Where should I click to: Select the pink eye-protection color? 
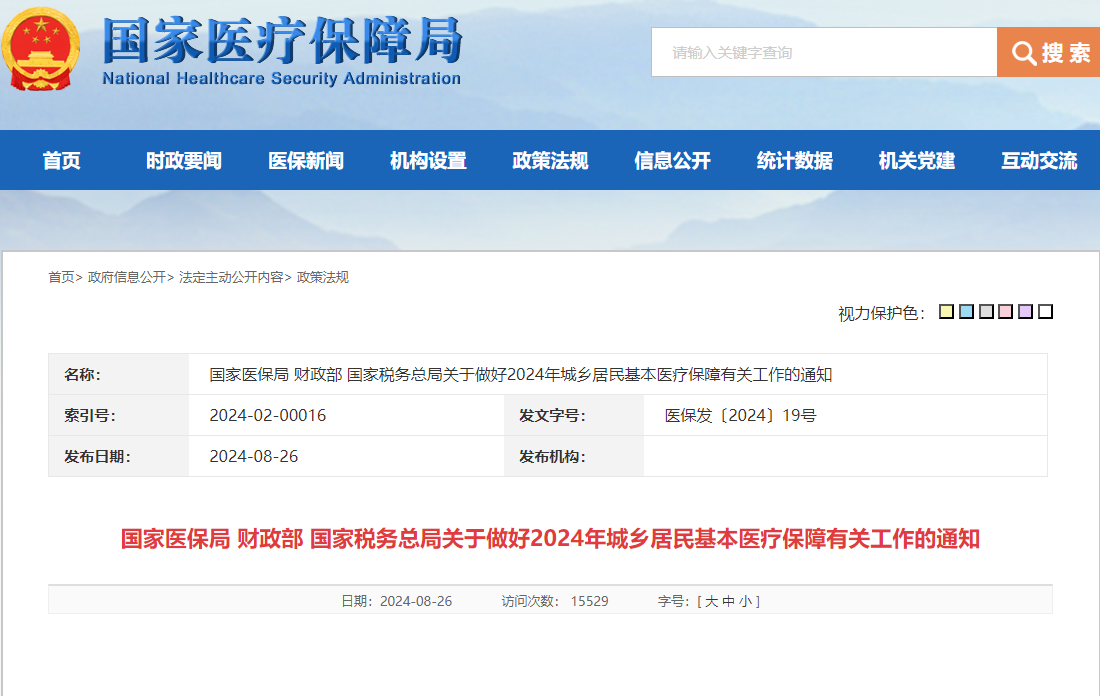tap(1006, 312)
